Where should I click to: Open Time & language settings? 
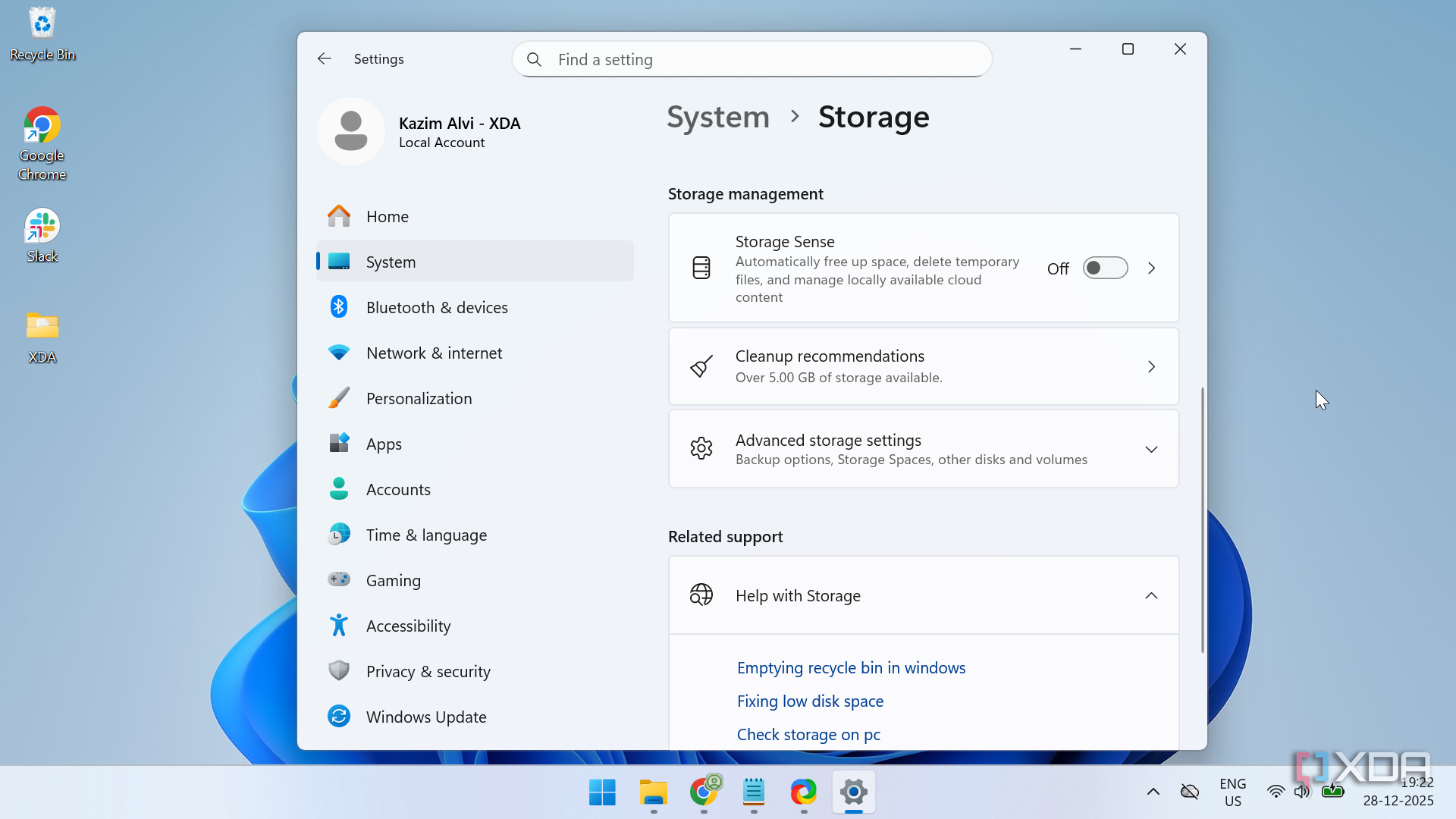[x=475, y=535]
